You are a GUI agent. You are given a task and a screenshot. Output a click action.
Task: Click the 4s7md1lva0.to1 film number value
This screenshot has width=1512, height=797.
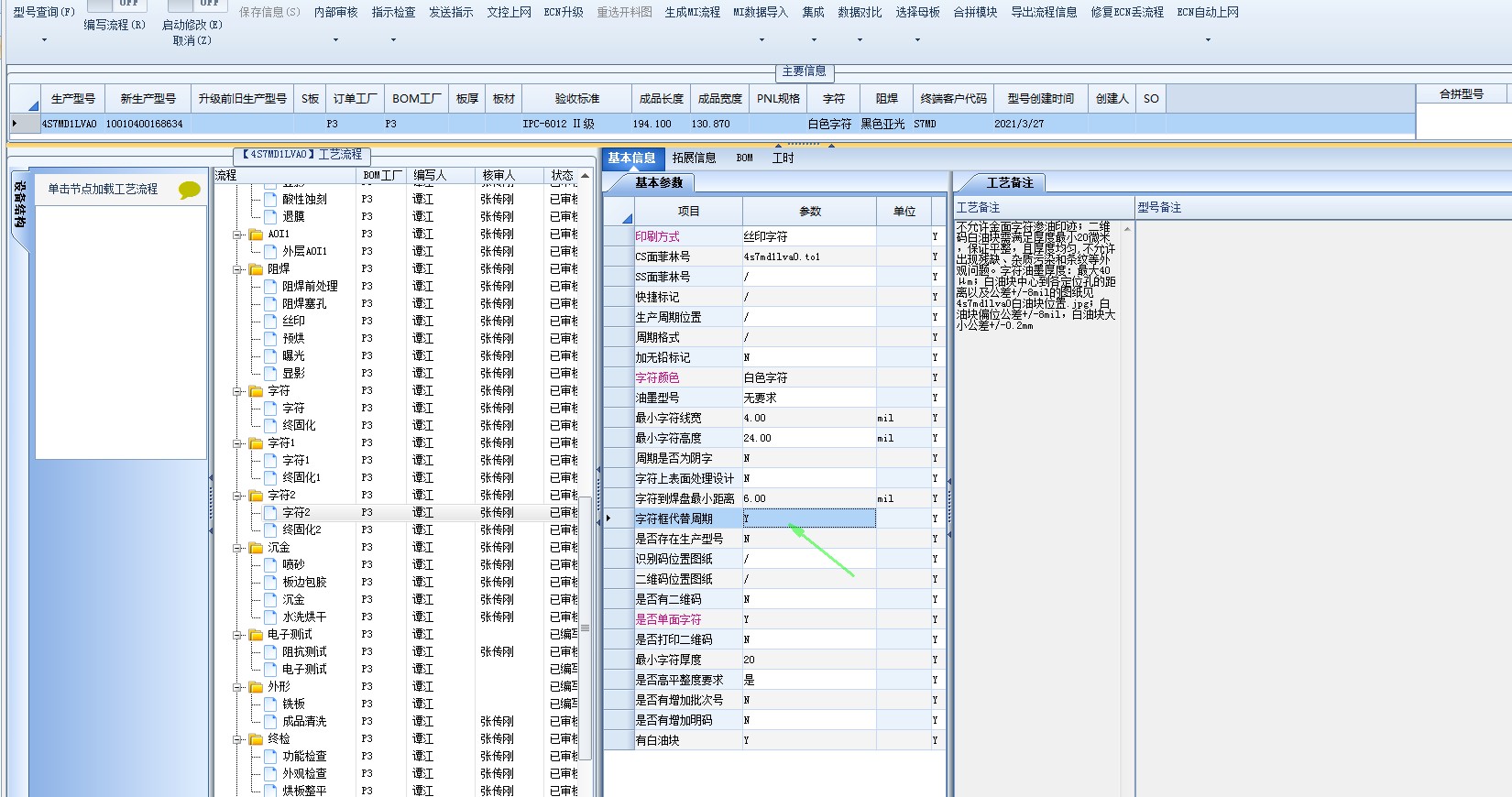(782, 257)
